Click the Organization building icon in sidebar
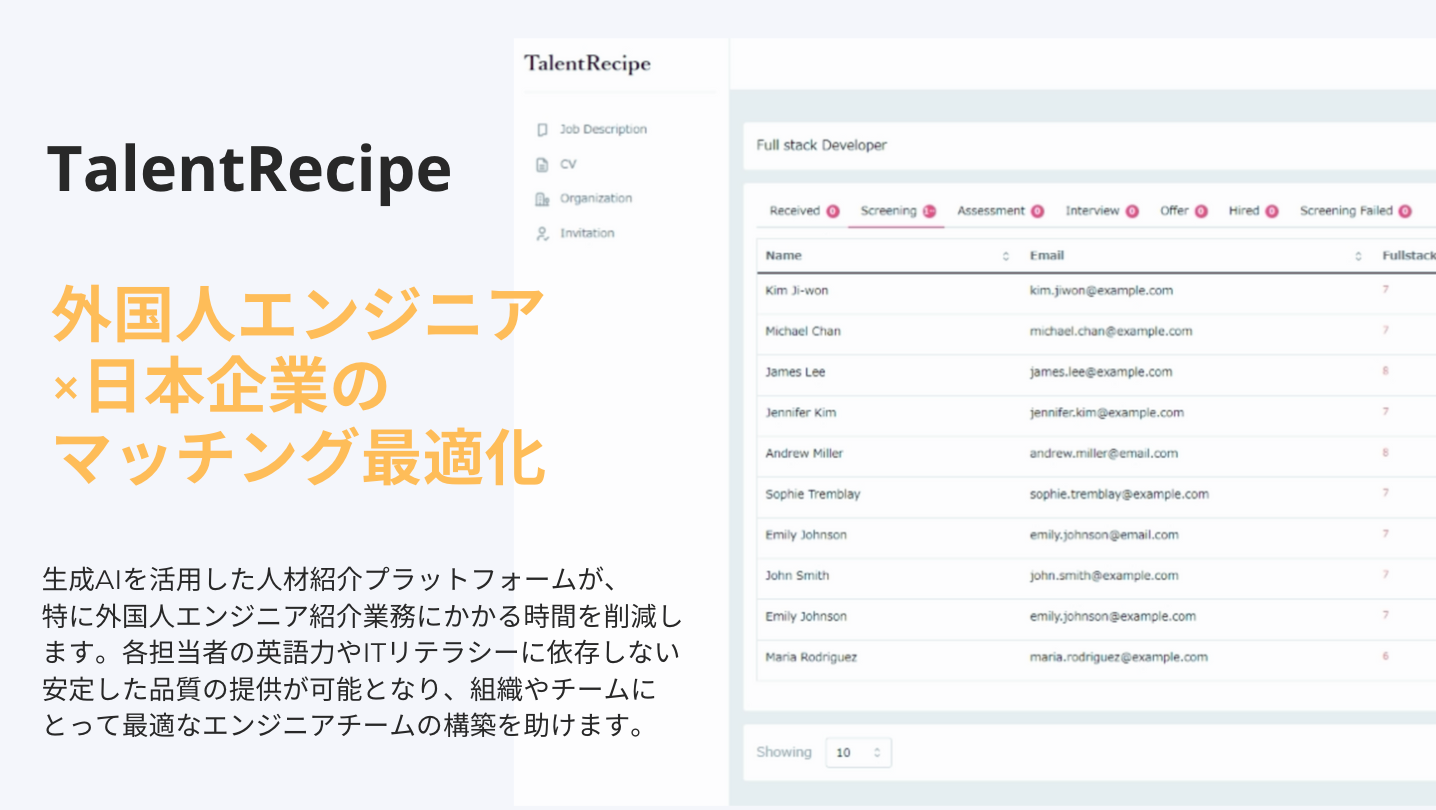The image size is (1436, 810). pyautogui.click(x=542, y=199)
